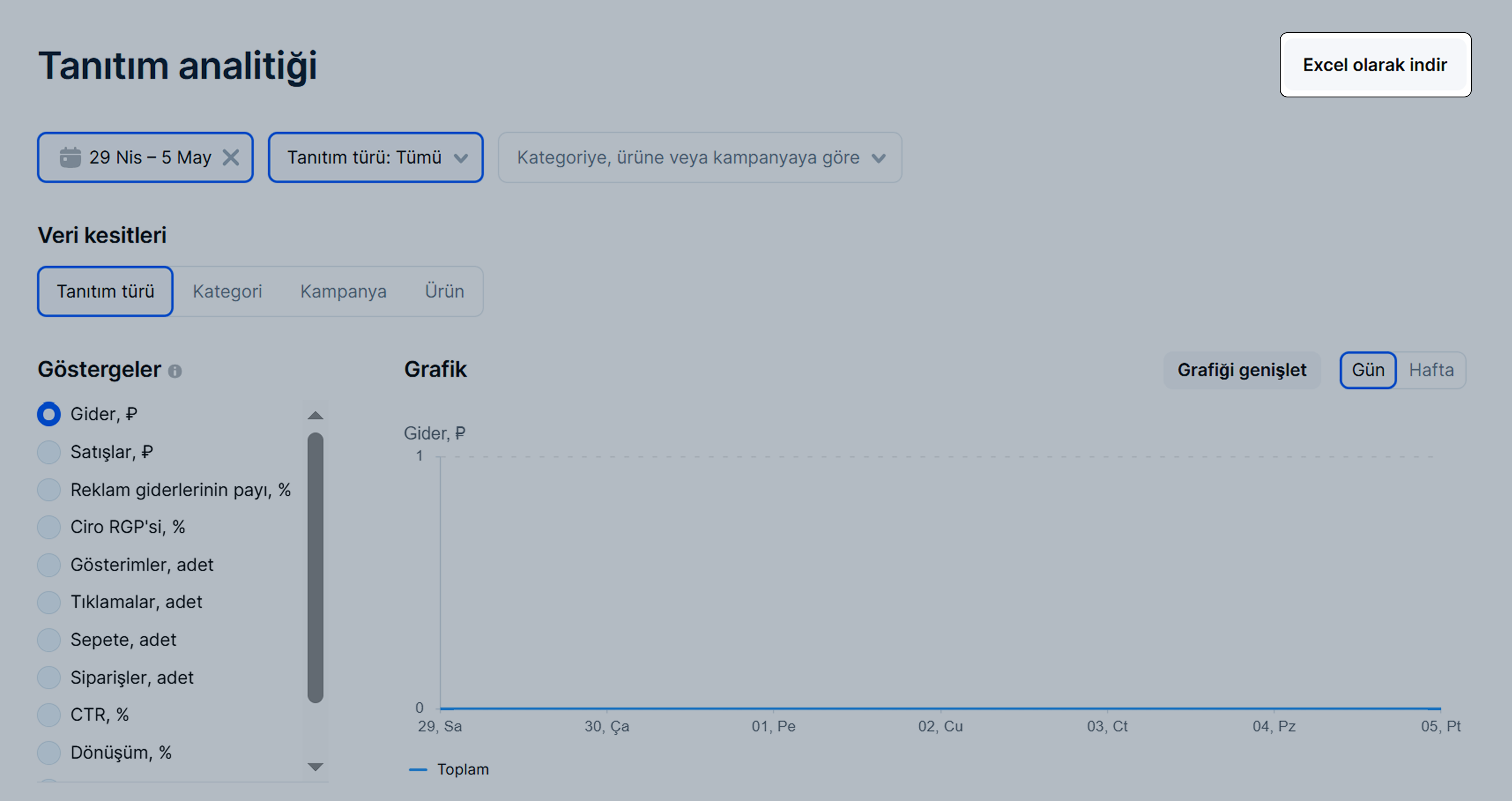The width and height of the screenshot is (1512, 801).
Task: Click Grafiği genişlet to expand chart
Action: point(1241,370)
